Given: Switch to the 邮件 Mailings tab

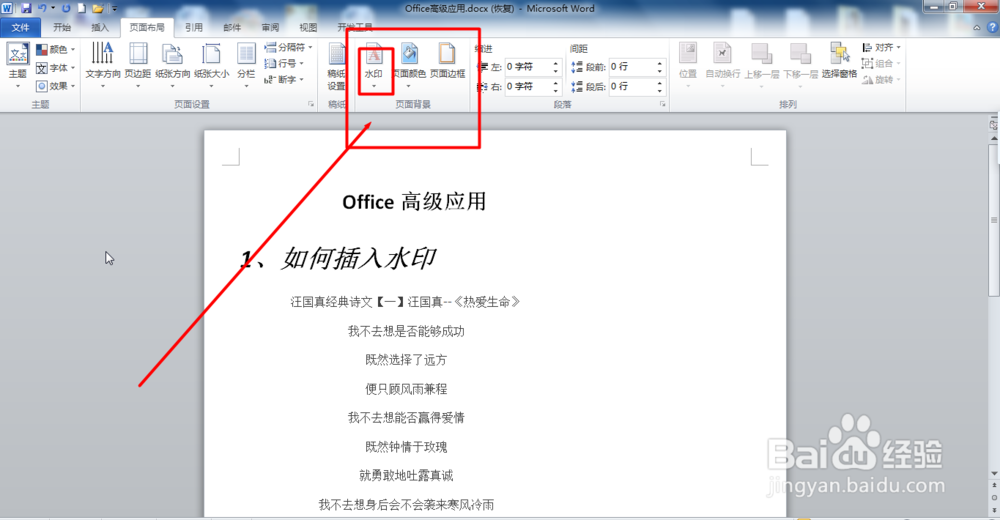Looking at the screenshot, I should [x=232, y=27].
